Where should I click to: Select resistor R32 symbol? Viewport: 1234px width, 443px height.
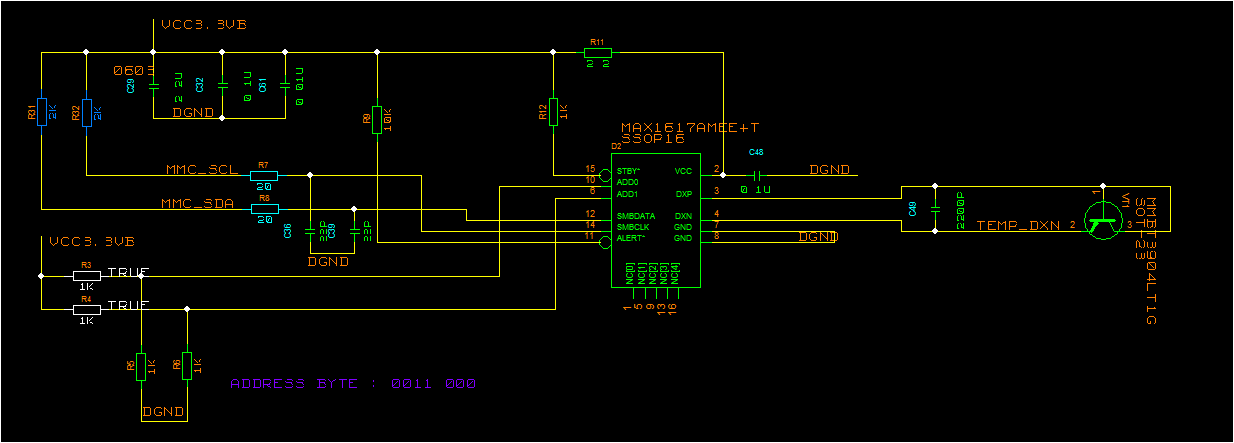point(86,111)
